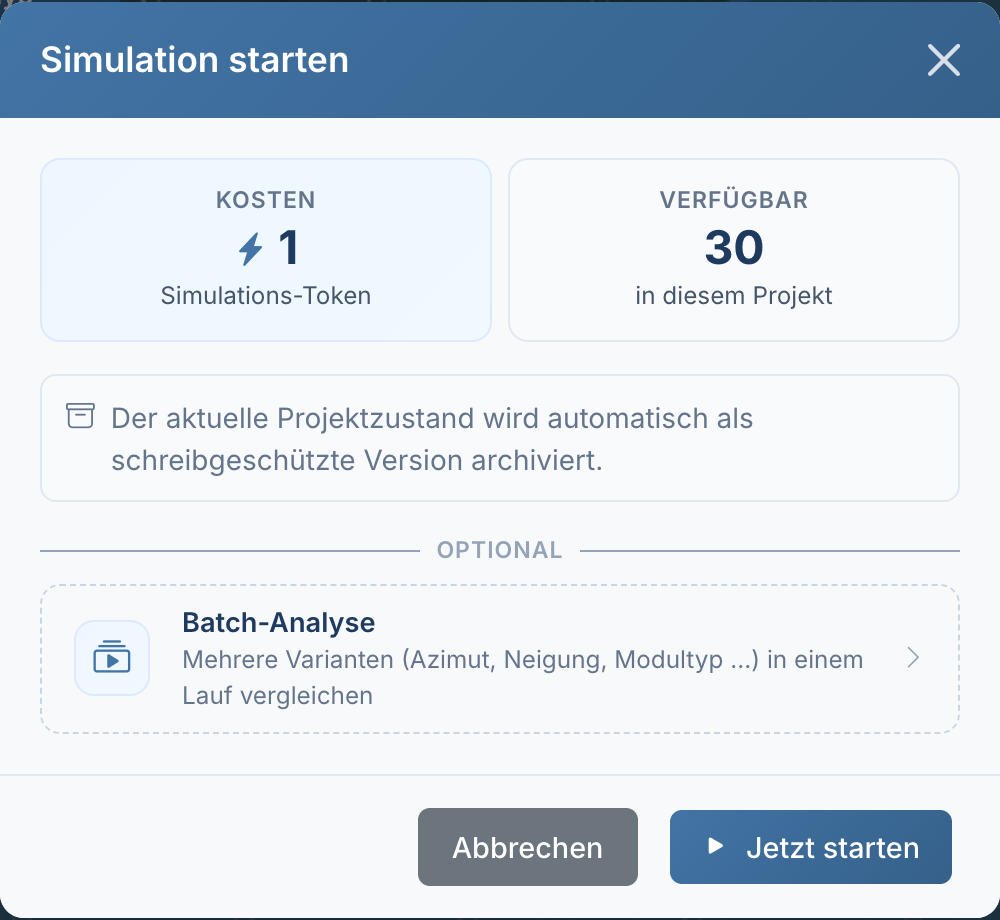Click the cost value 1
The width and height of the screenshot is (1000, 920).
pos(288,248)
